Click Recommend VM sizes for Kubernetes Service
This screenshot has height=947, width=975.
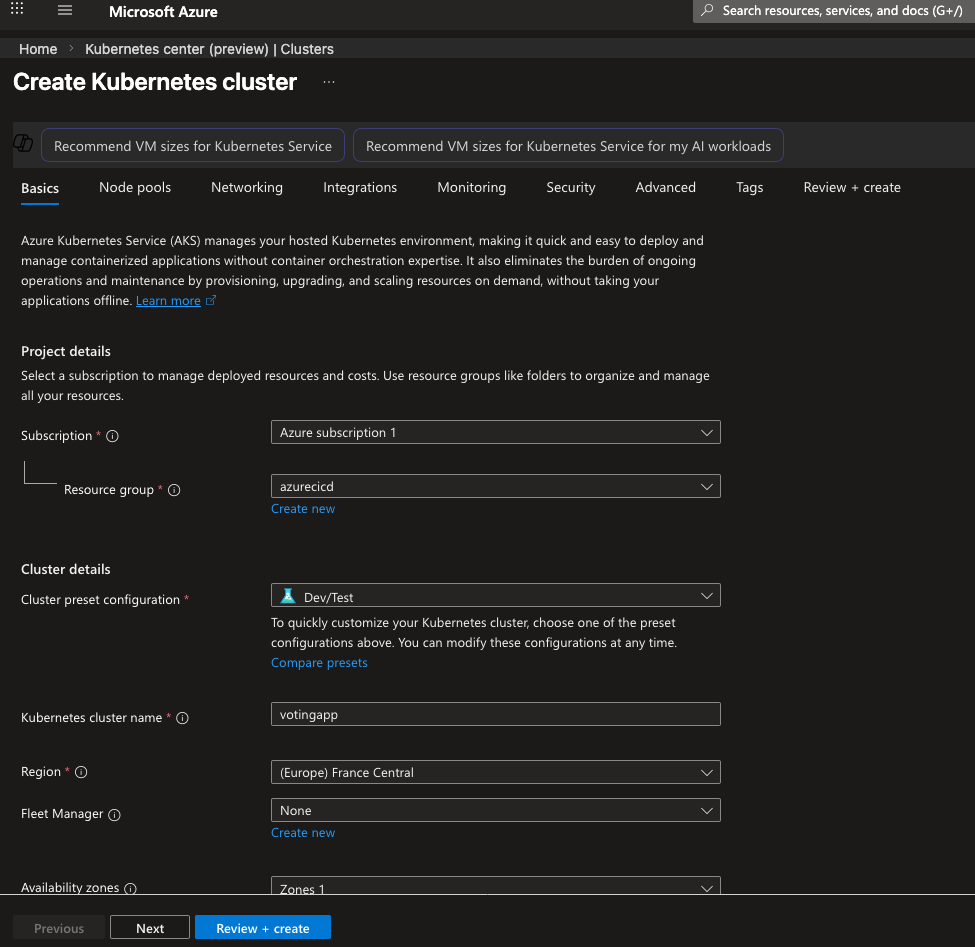(x=193, y=146)
